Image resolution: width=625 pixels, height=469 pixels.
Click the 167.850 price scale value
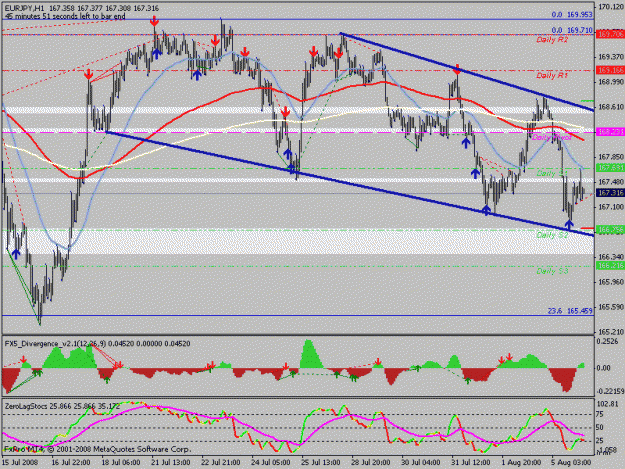(x=611, y=157)
